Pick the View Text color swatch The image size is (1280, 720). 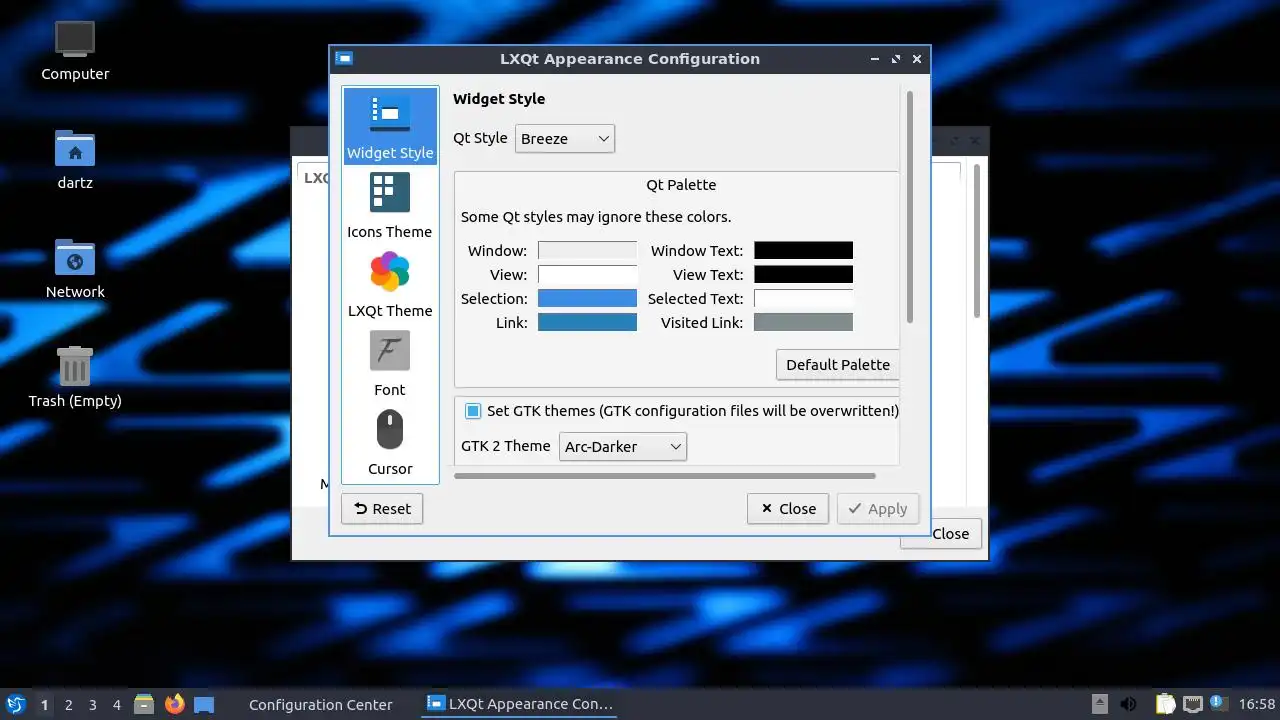pyautogui.click(x=803, y=275)
